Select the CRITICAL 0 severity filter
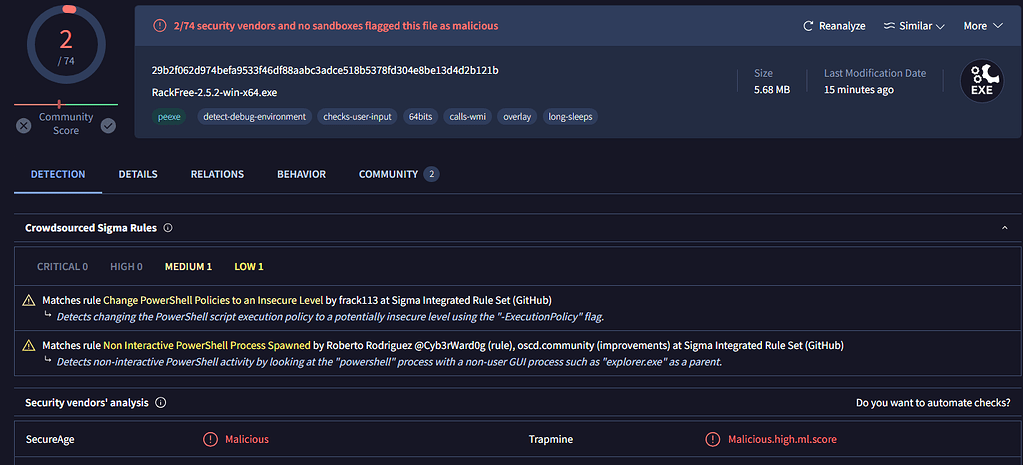Image resolution: width=1023 pixels, height=465 pixels. click(x=62, y=267)
